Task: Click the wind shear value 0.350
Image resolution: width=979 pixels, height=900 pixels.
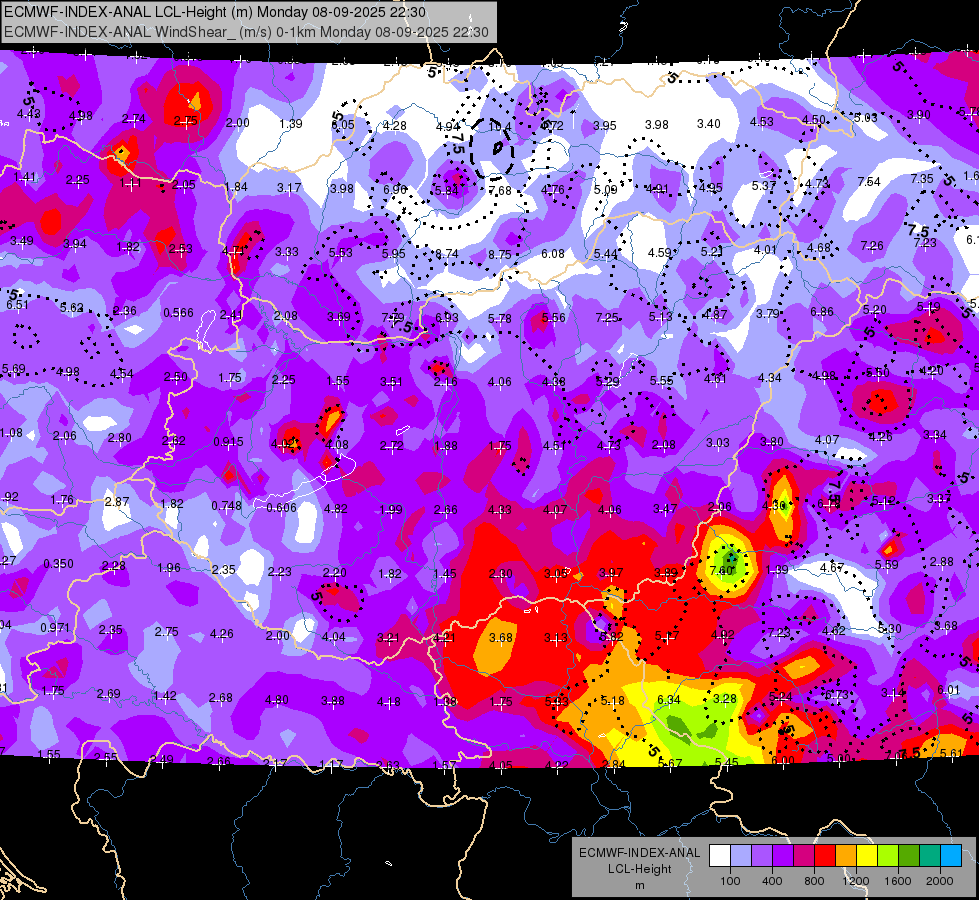Action: (x=59, y=564)
